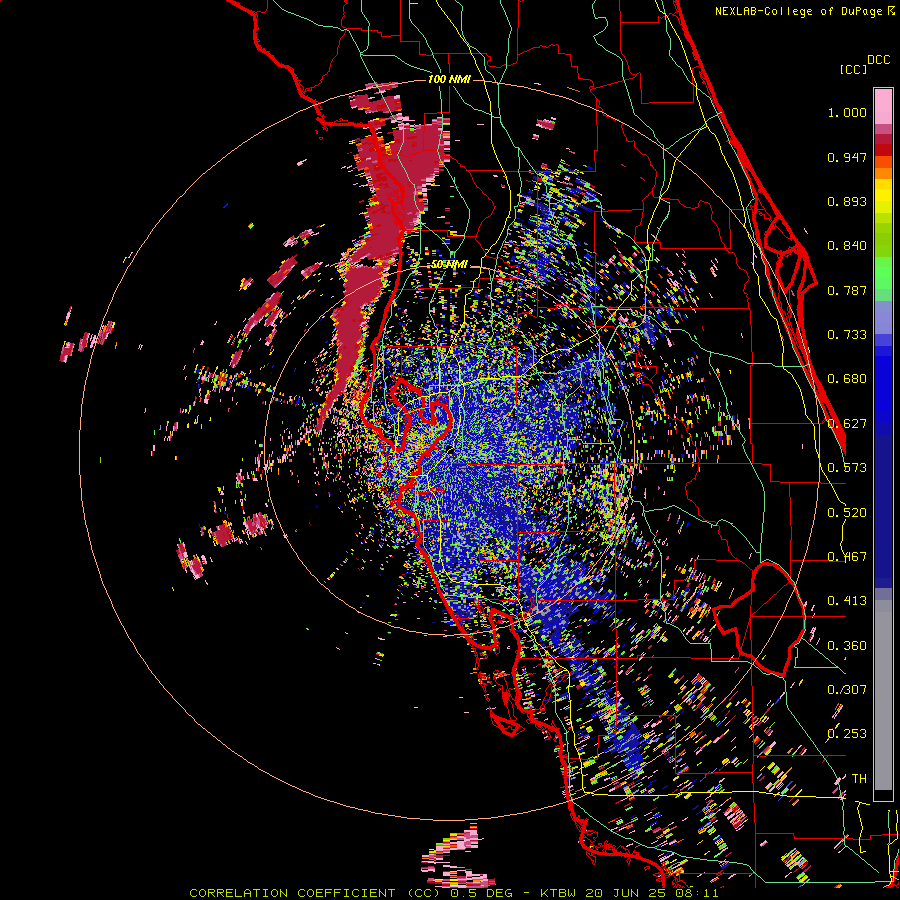Click the 50 NMI range ring label

449,265
